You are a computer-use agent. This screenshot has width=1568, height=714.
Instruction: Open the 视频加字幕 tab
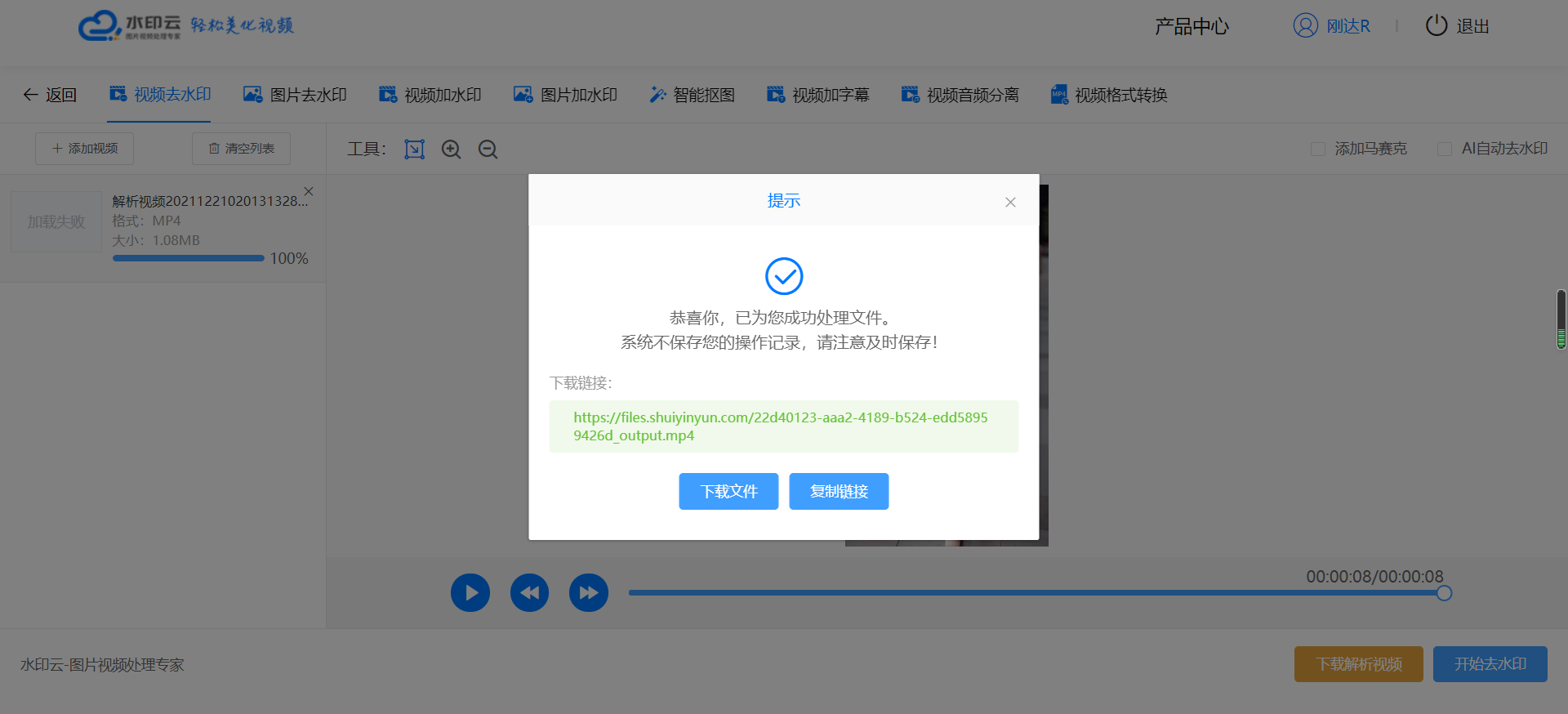[817, 95]
